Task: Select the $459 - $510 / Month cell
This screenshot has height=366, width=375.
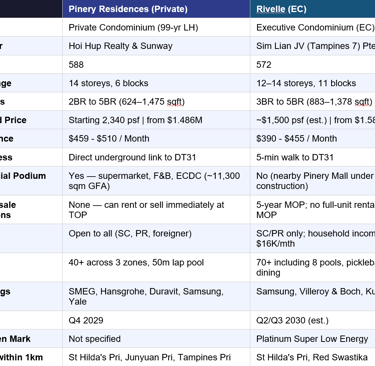Action: click(x=156, y=139)
